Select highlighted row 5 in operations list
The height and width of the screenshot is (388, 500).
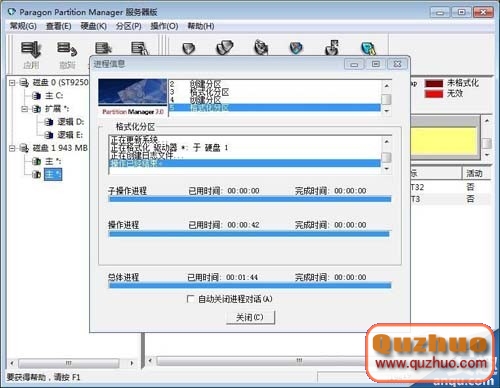(275, 108)
